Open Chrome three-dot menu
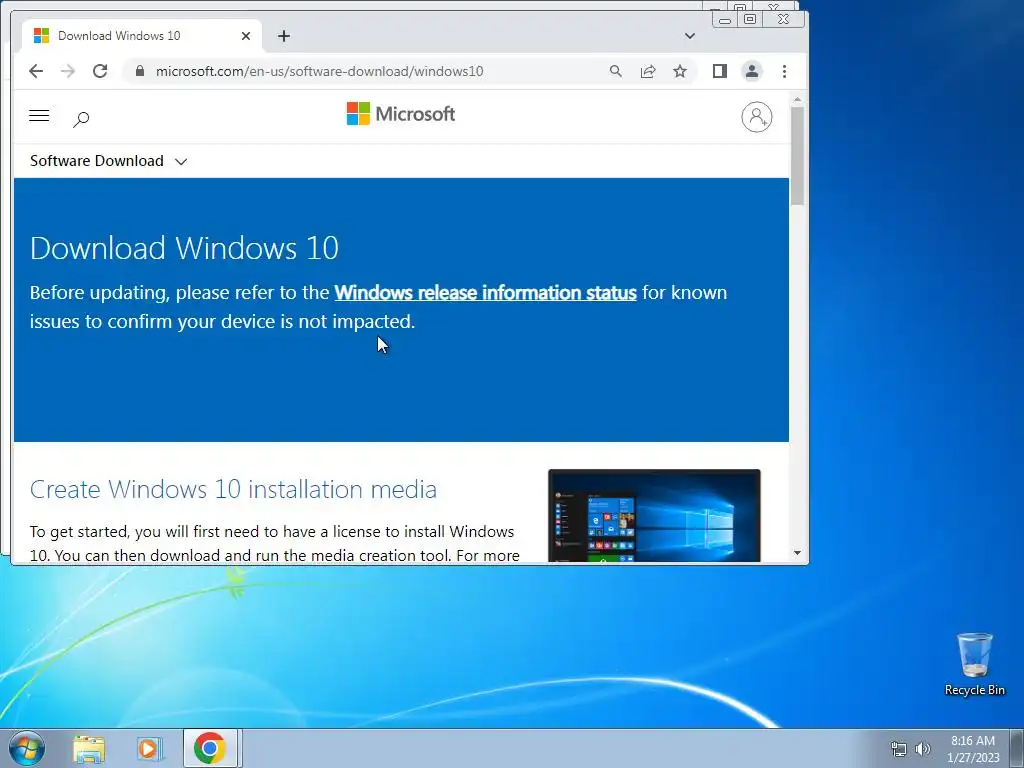Screen dimensions: 1024x768 (784, 71)
